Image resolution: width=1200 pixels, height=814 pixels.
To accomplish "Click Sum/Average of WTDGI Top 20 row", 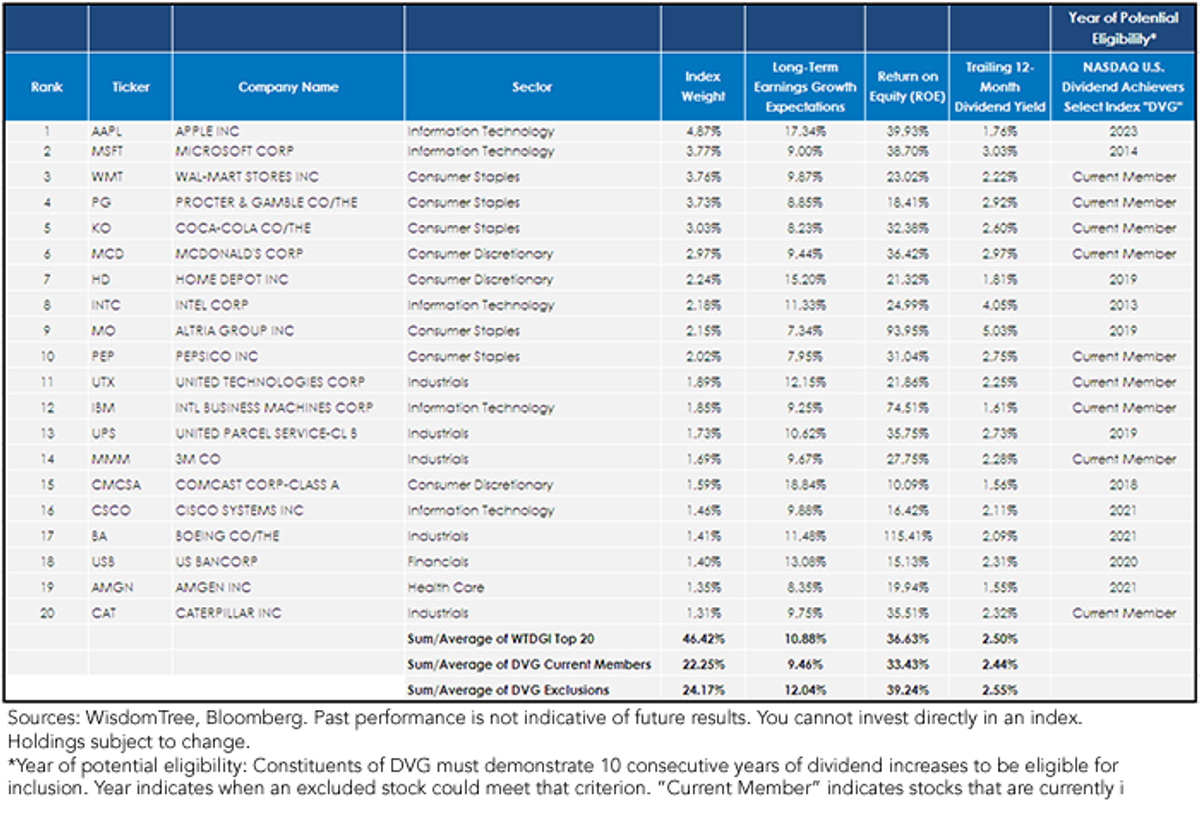I will pos(600,639).
